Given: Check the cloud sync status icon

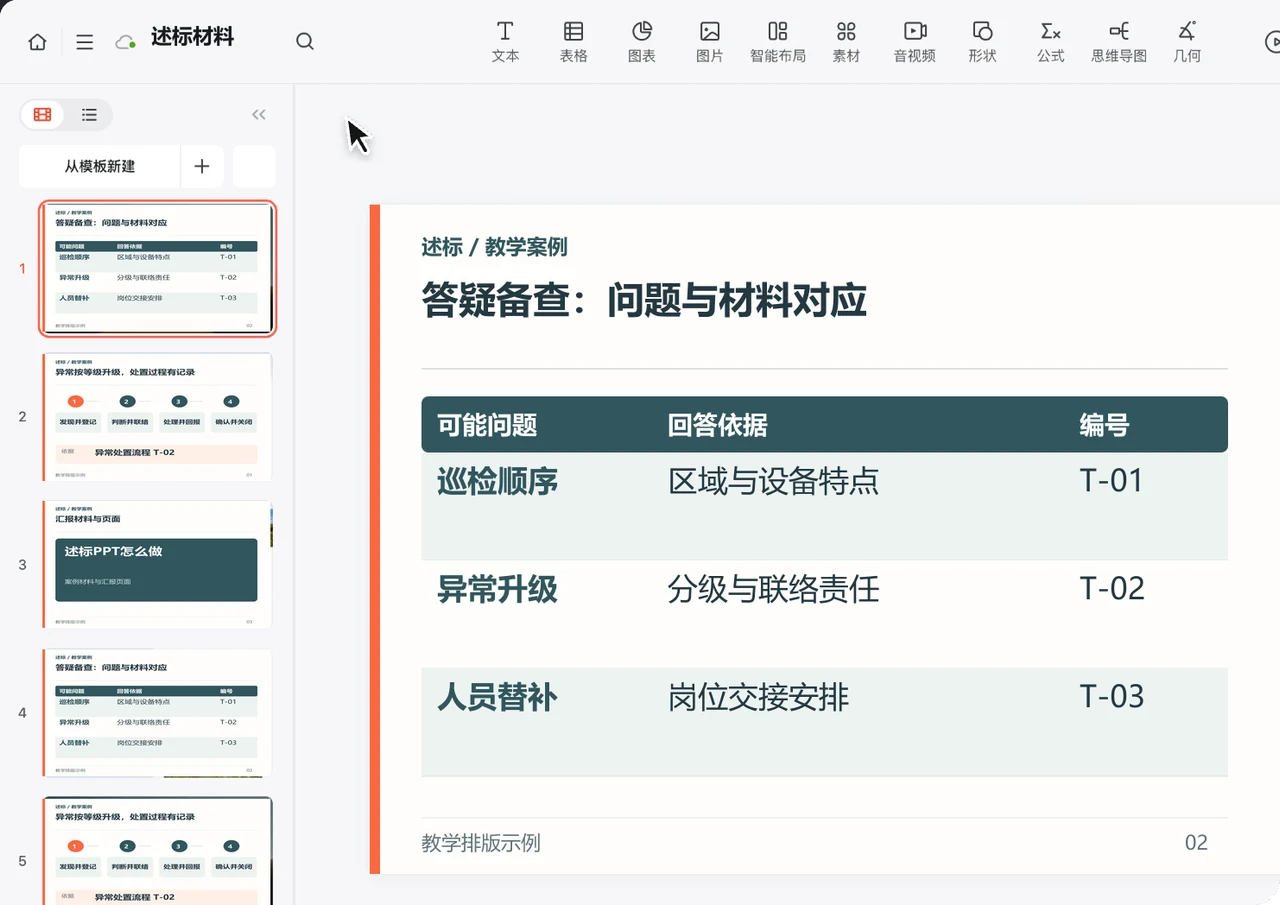Looking at the screenshot, I should coord(126,42).
